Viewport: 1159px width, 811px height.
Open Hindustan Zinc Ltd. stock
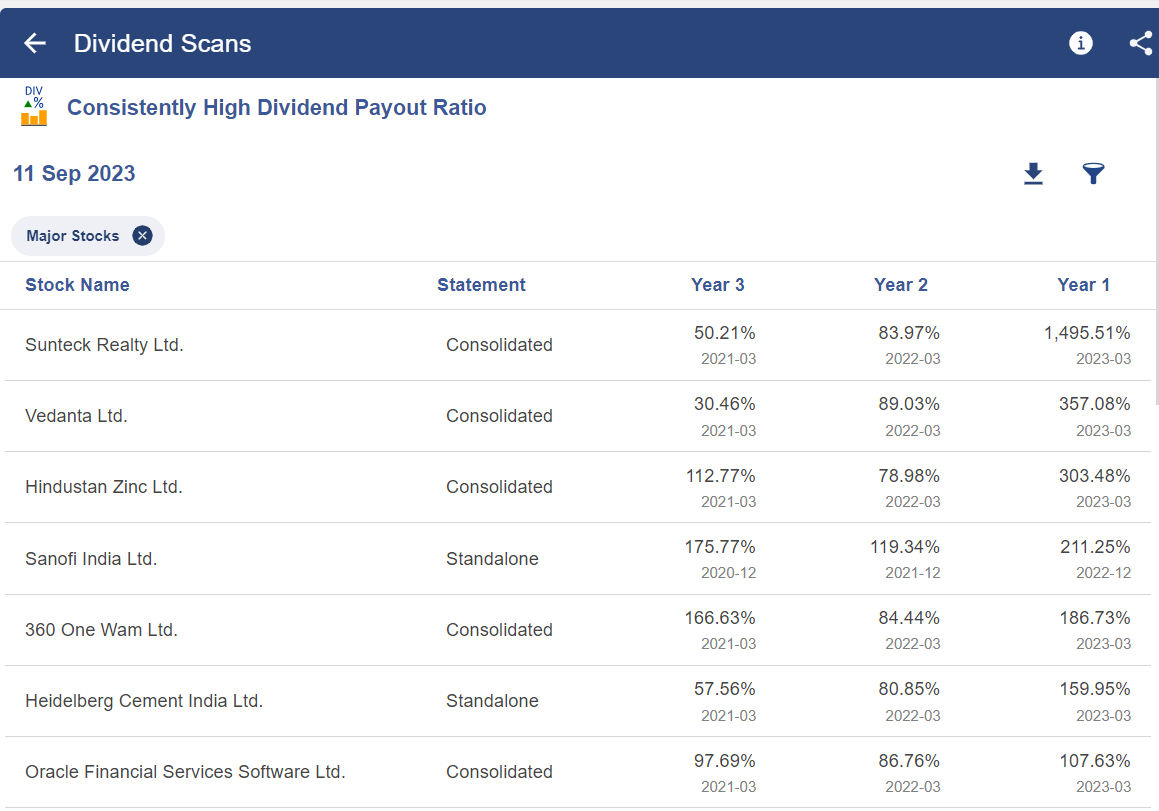tap(103, 487)
